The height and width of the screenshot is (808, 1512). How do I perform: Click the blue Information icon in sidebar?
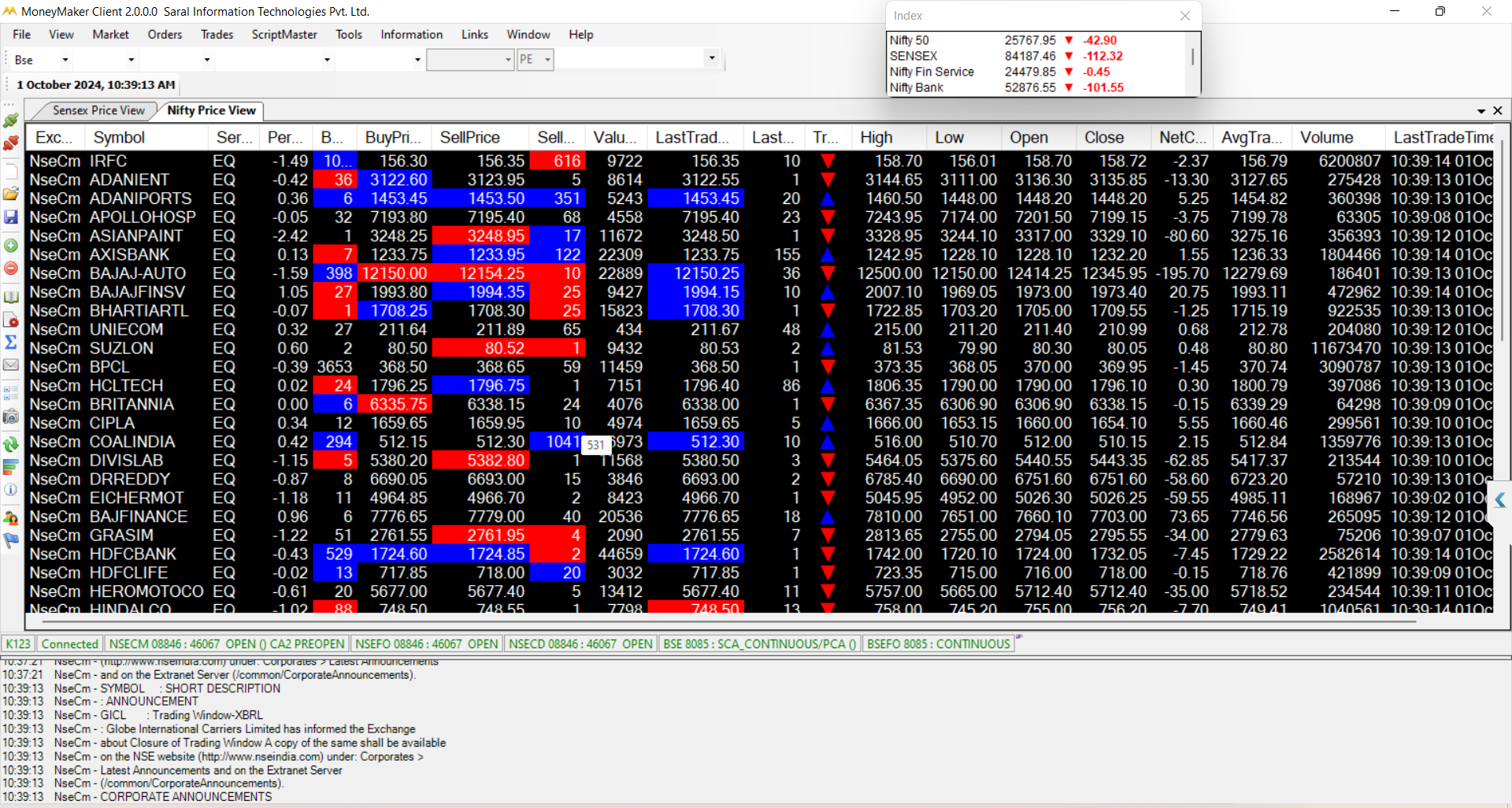11,489
